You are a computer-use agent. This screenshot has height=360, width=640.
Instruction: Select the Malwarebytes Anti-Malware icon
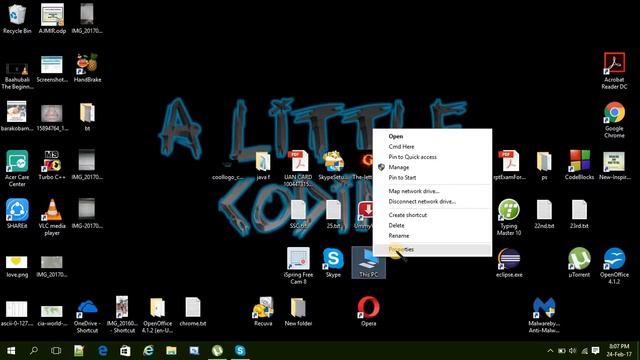click(544, 315)
